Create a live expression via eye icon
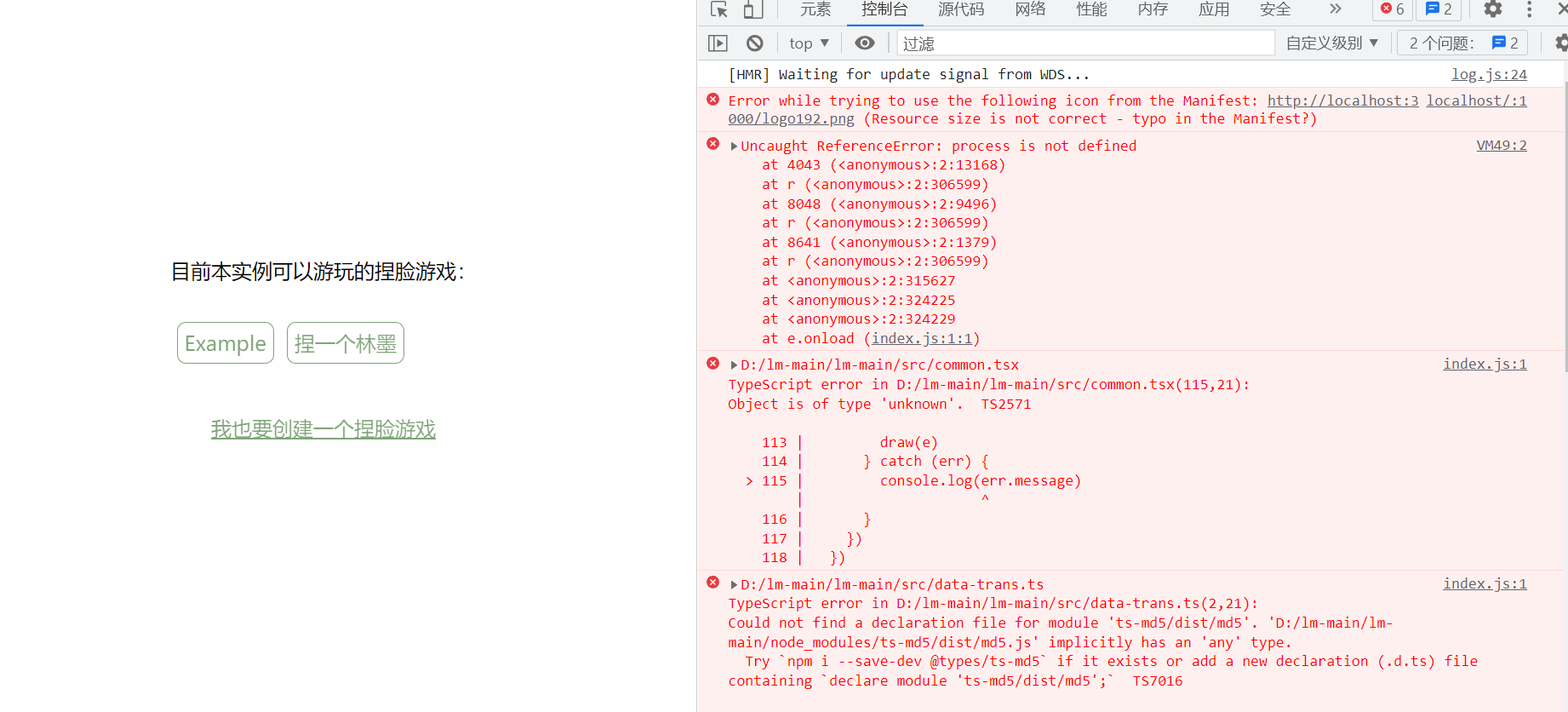Image resolution: width=1568 pixels, height=712 pixels. (x=865, y=43)
